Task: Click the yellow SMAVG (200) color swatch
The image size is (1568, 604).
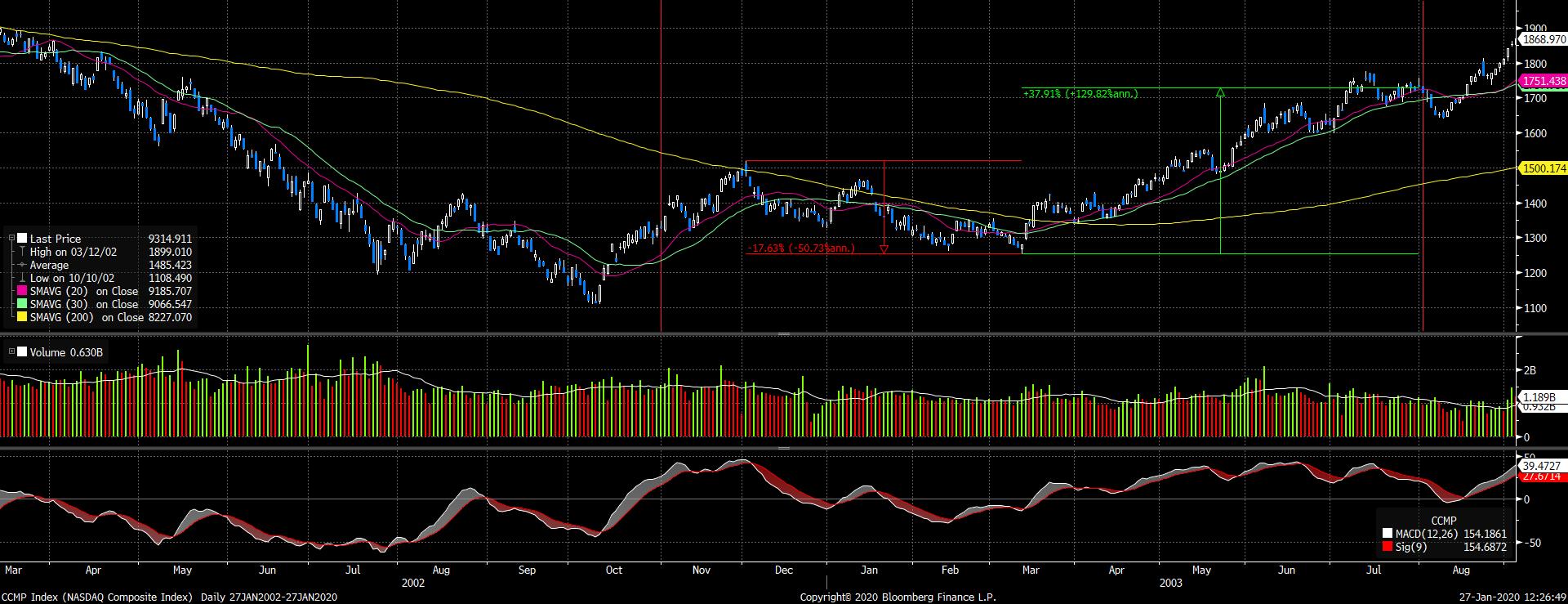Action: [22, 317]
